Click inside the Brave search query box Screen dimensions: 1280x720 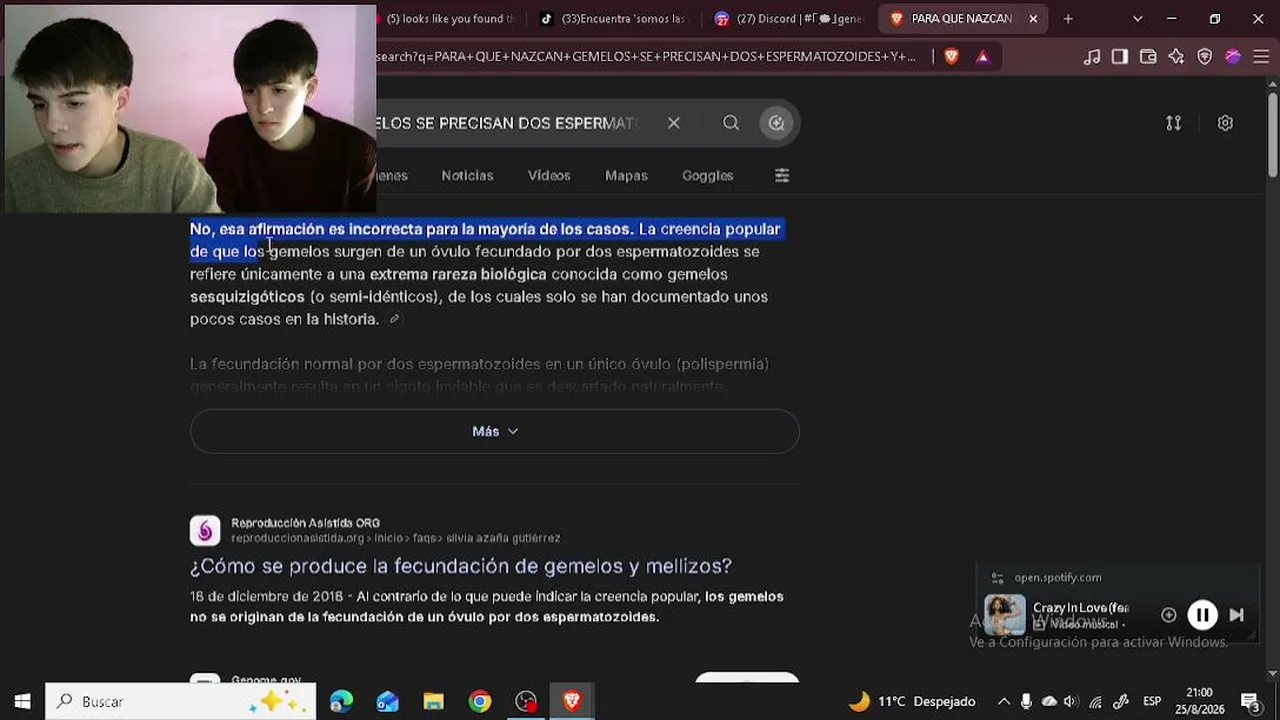pyautogui.click(x=506, y=123)
